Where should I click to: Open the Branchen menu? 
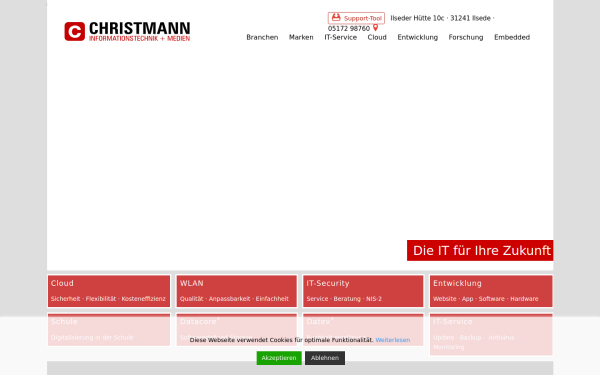tap(262, 37)
